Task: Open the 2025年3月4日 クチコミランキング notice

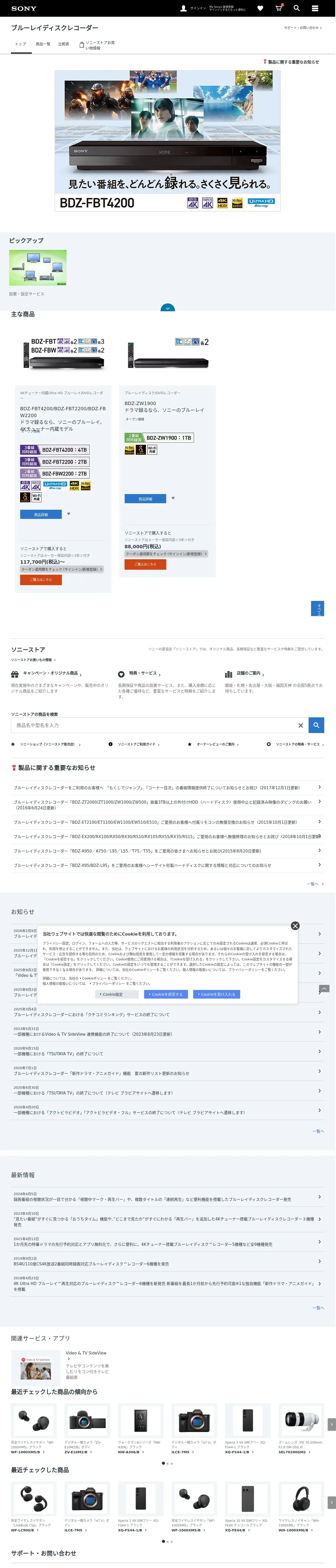Action: [x=168, y=1012]
